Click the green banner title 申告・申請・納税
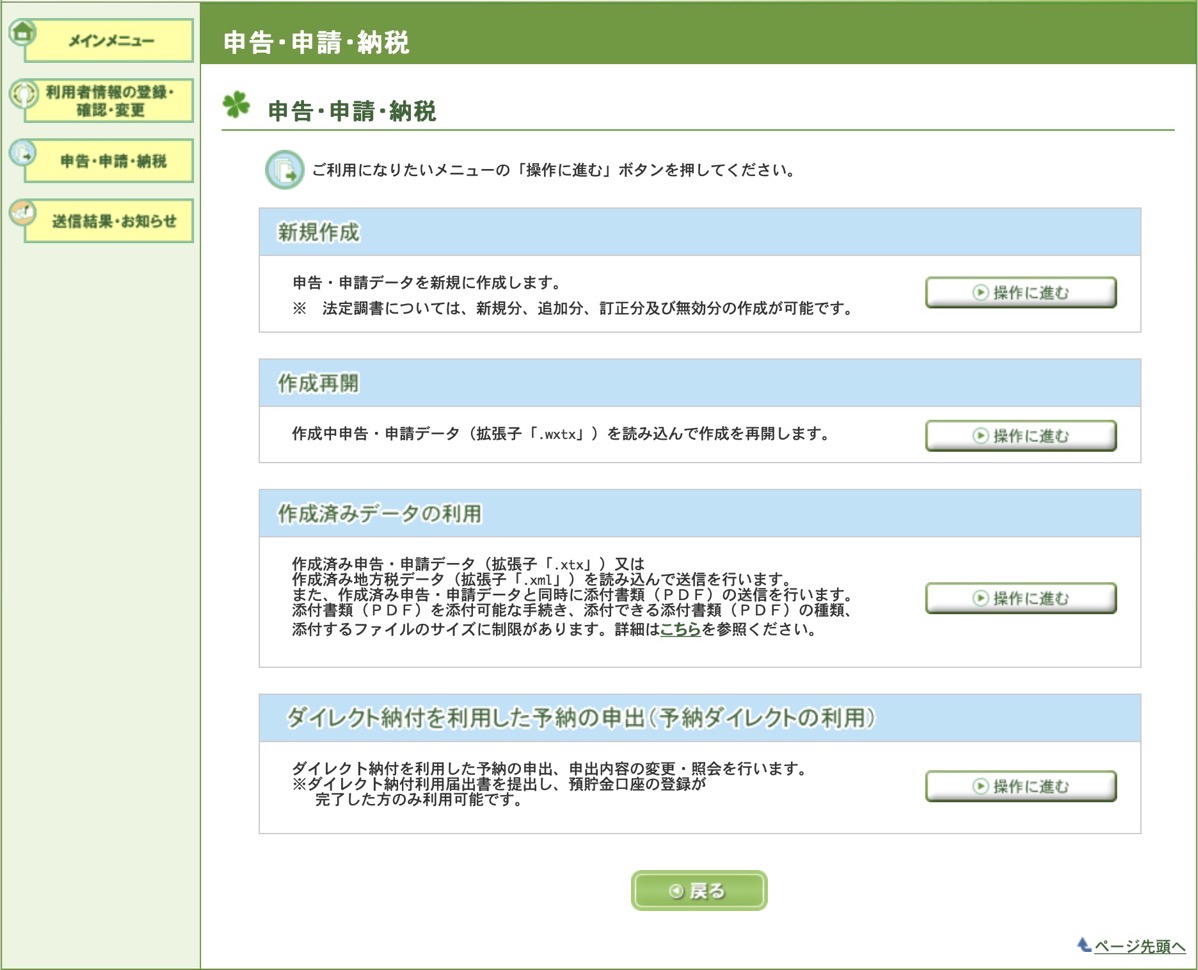The width and height of the screenshot is (1198, 970). pyautogui.click(x=316, y=42)
